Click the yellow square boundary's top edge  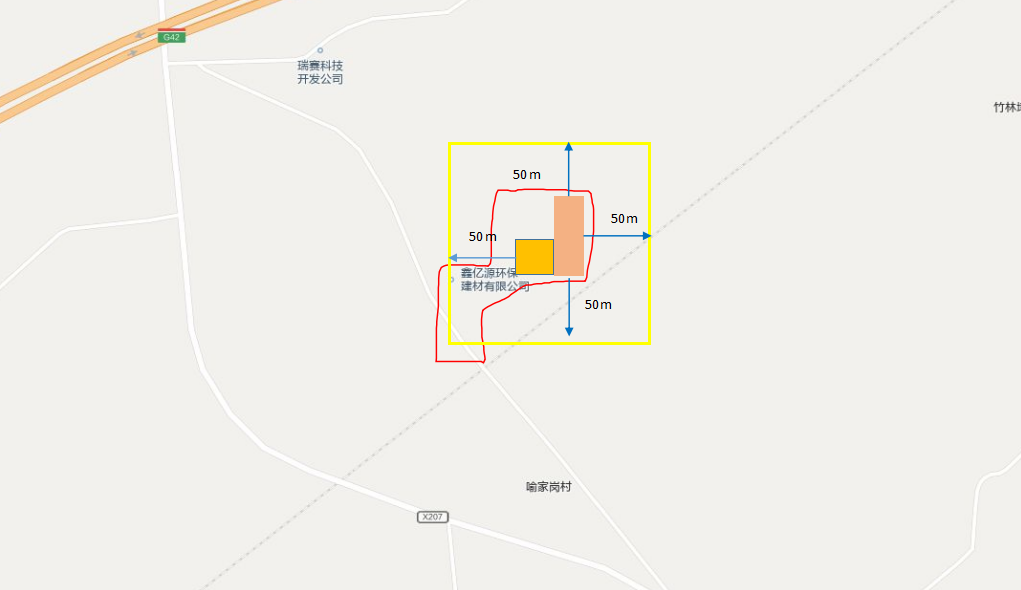coord(549,143)
